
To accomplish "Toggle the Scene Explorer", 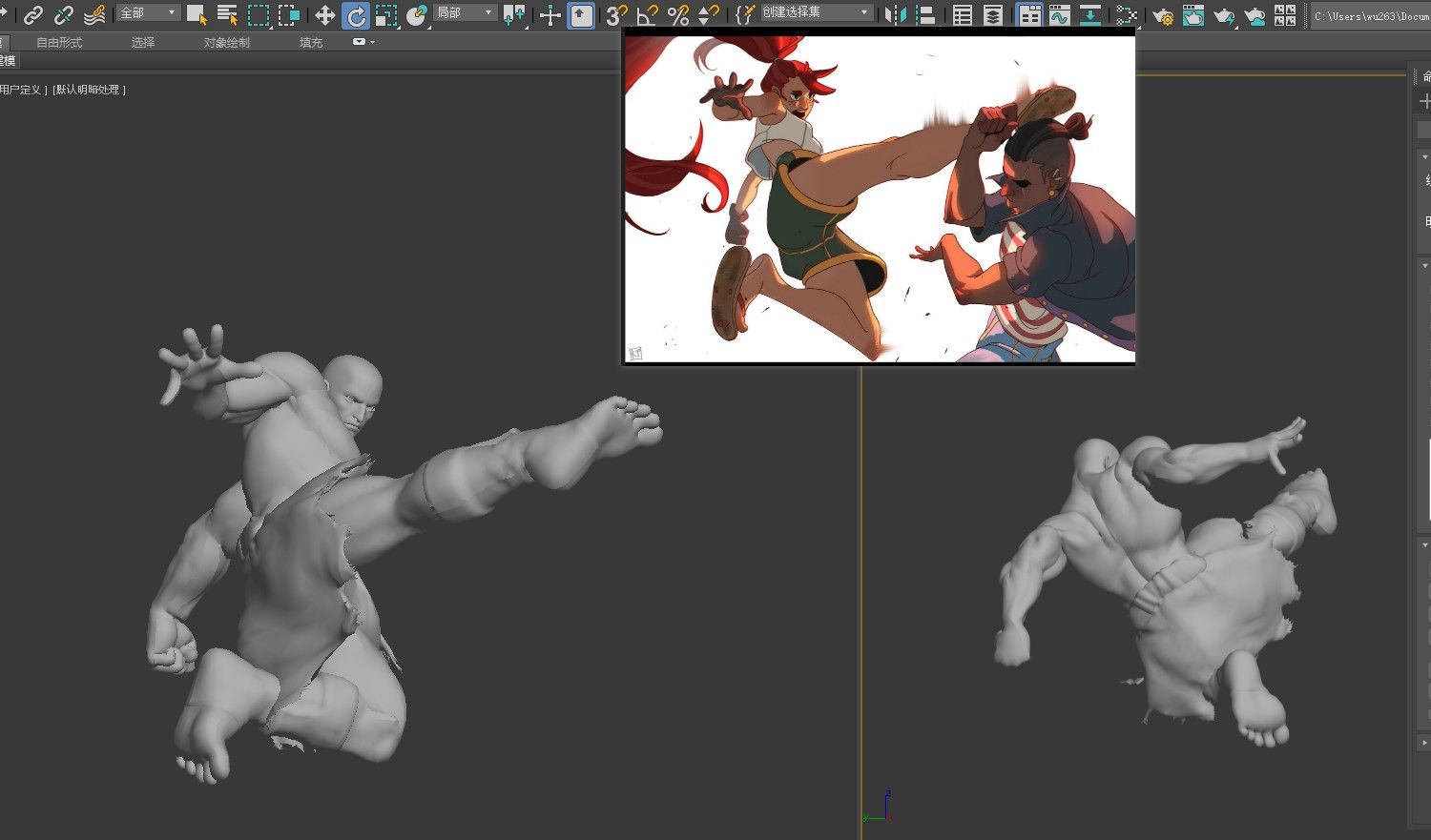I will click(963, 14).
